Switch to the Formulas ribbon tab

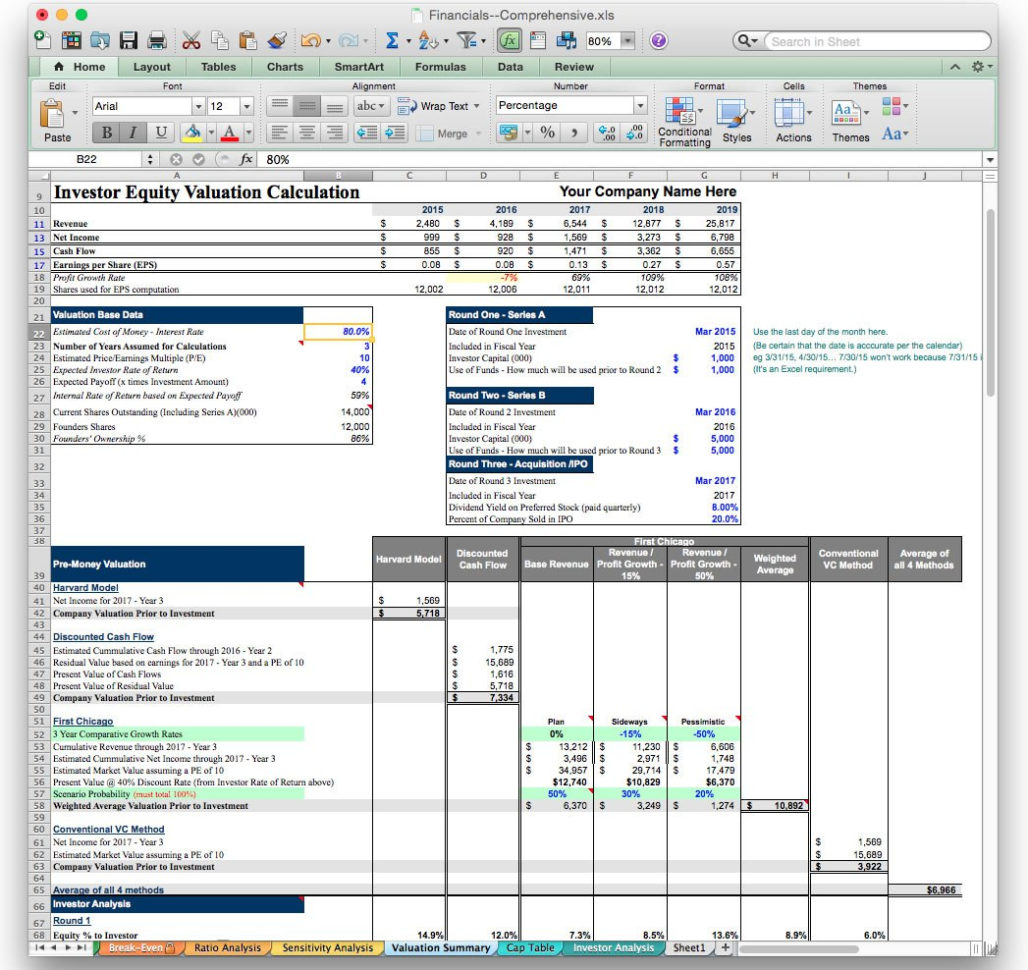(x=441, y=67)
